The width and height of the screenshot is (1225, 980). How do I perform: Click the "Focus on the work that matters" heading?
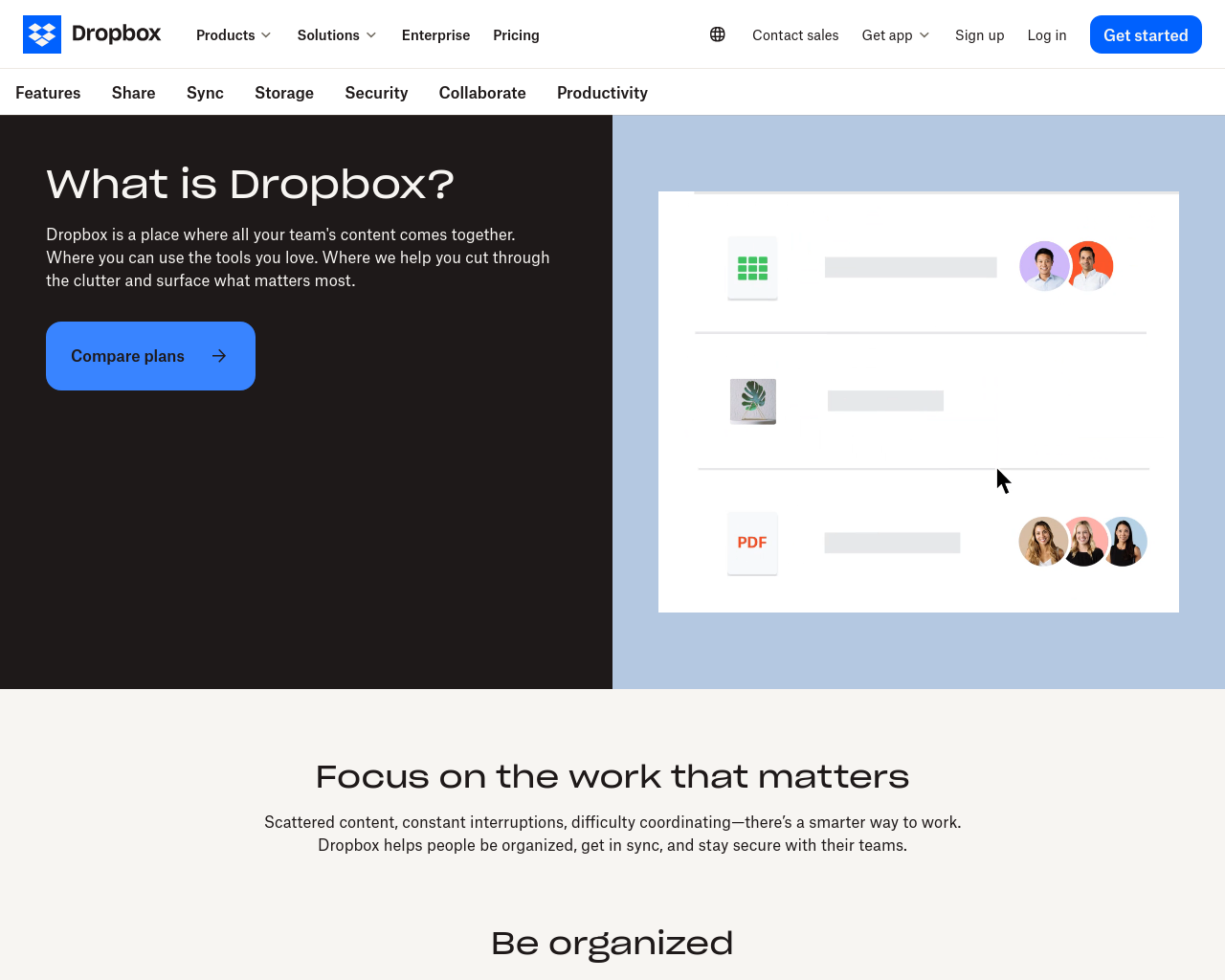coord(612,776)
